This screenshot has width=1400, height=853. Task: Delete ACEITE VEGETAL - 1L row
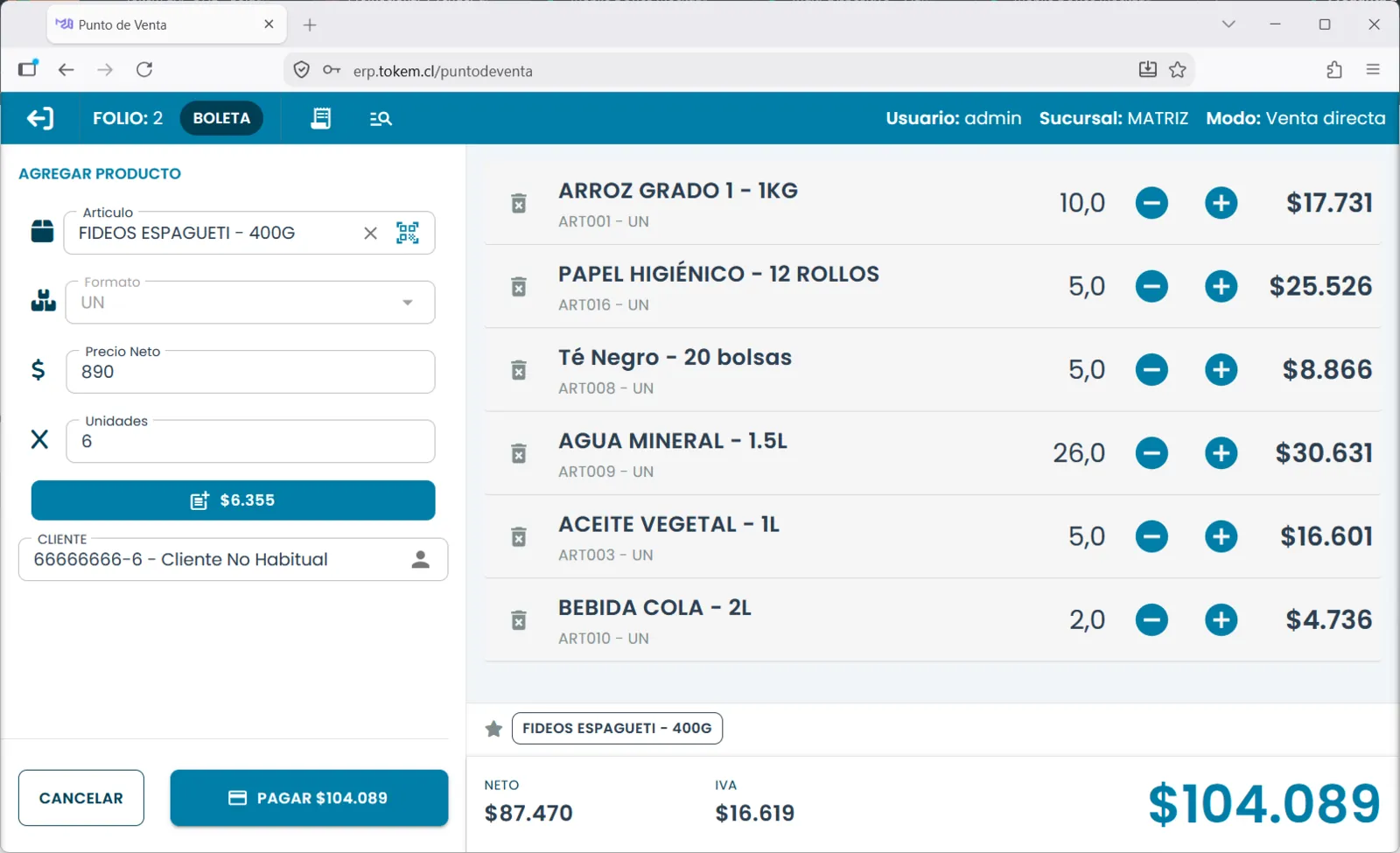tap(519, 536)
